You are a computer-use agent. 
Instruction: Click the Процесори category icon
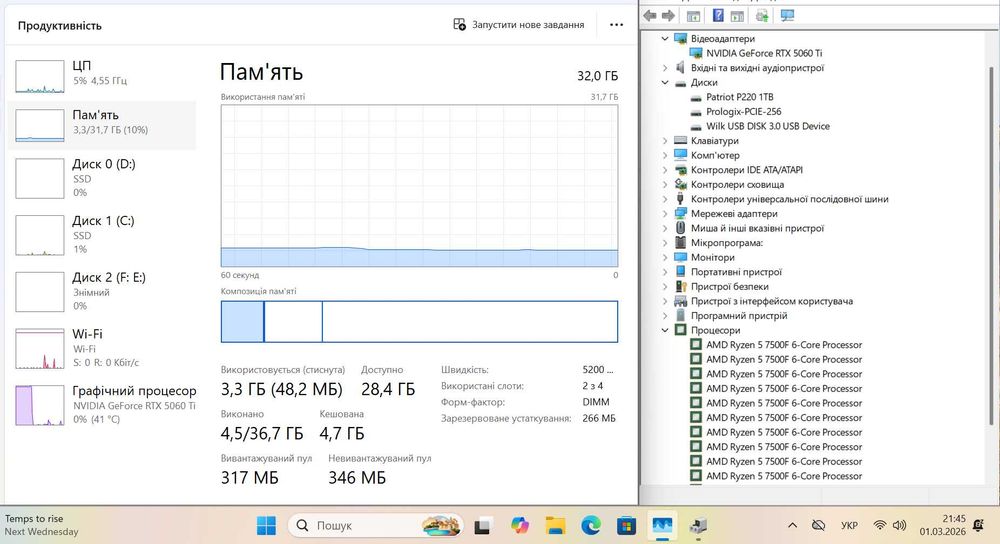(x=680, y=330)
